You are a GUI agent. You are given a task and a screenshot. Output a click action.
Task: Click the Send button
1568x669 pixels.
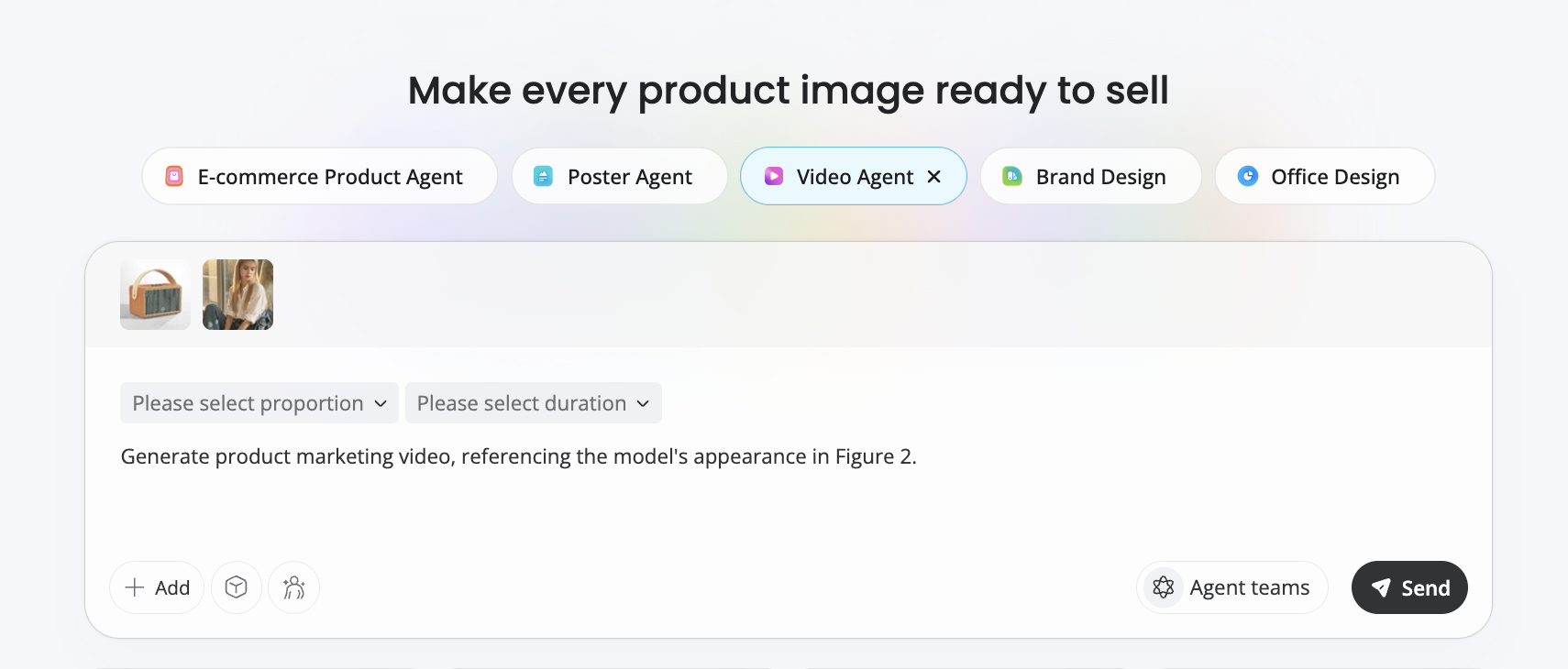click(1409, 587)
